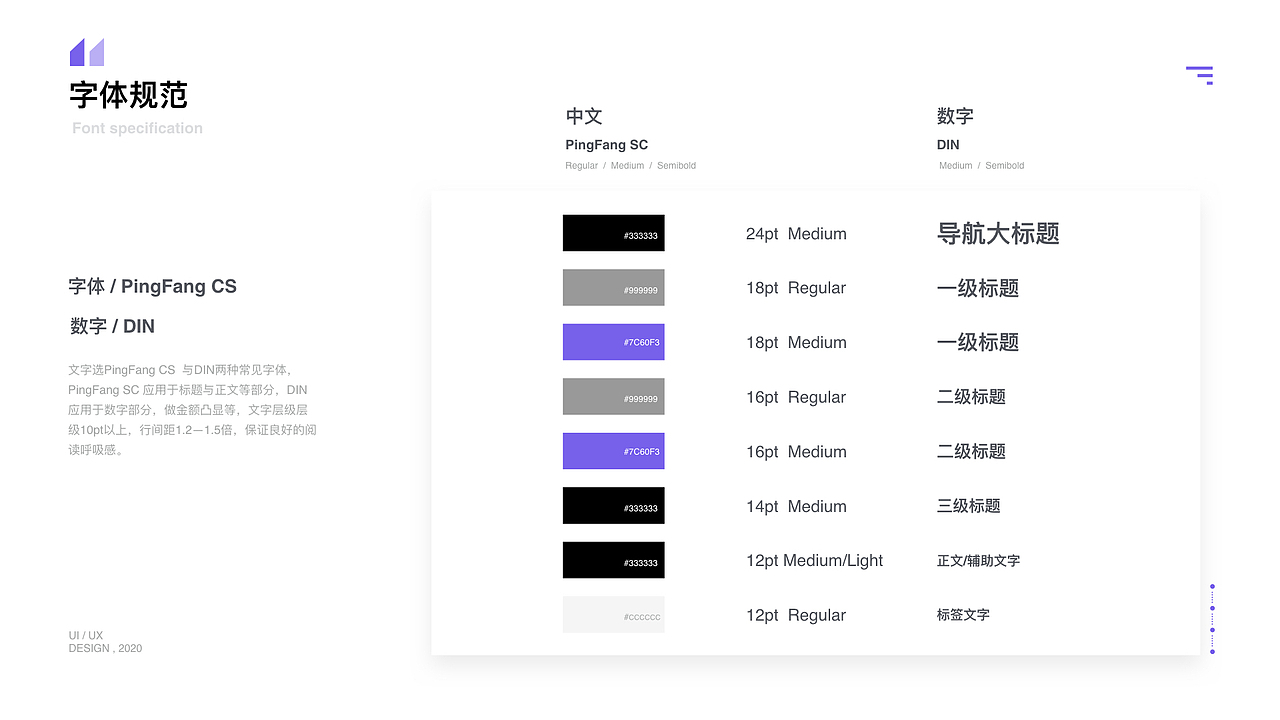Open the purple hamburger menu at top right

click(1199, 75)
